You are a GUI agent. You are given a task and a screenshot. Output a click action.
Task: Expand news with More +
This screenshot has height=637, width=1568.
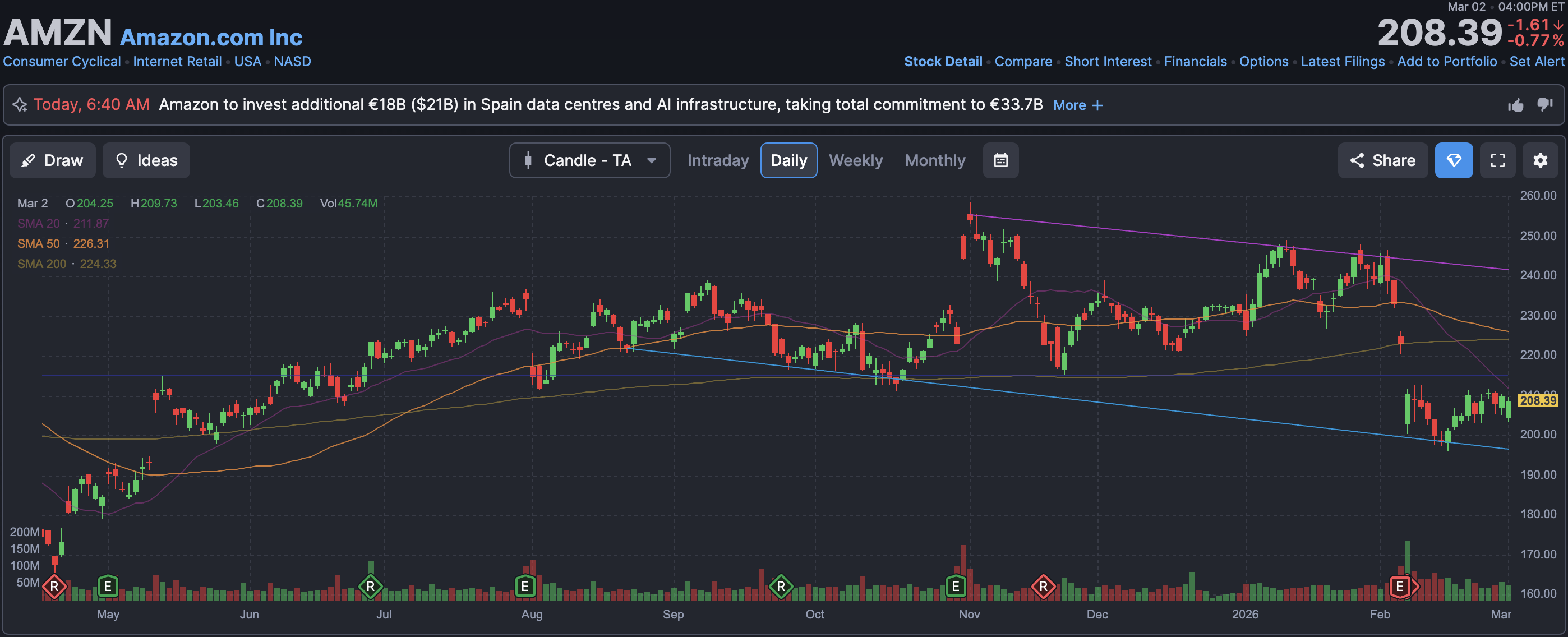point(1077,105)
